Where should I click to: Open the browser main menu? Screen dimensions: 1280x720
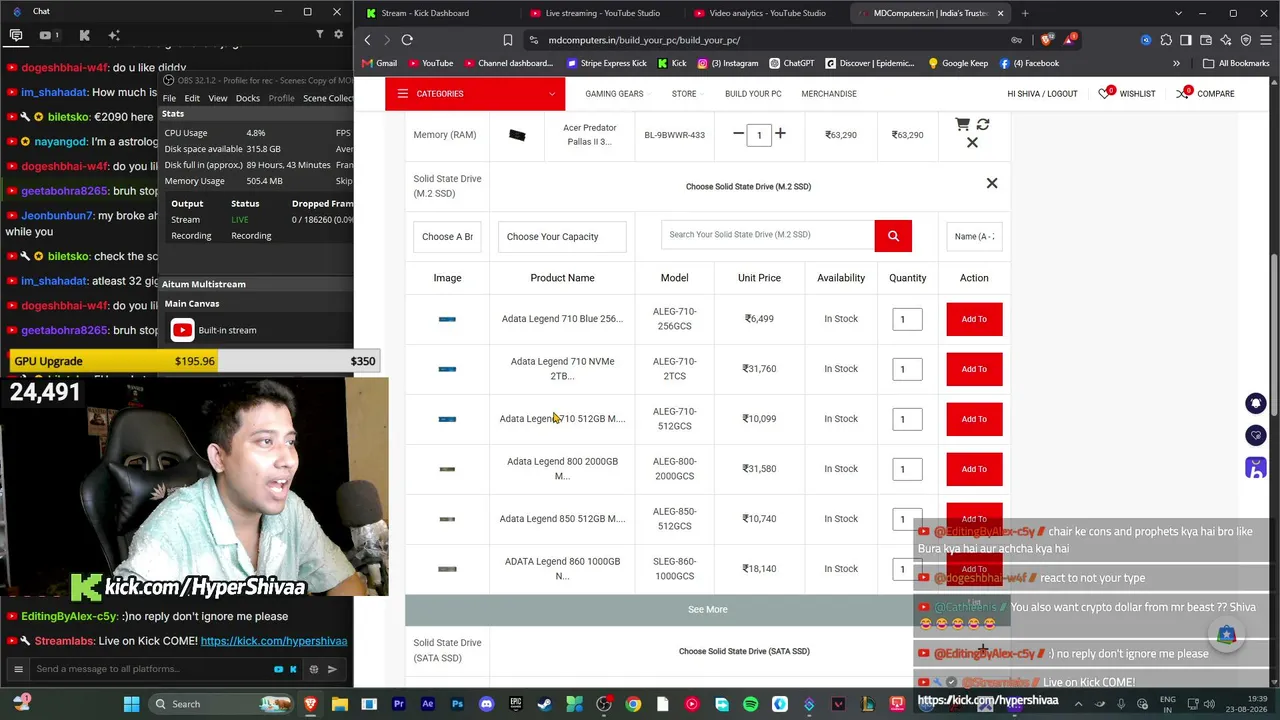(1265, 40)
